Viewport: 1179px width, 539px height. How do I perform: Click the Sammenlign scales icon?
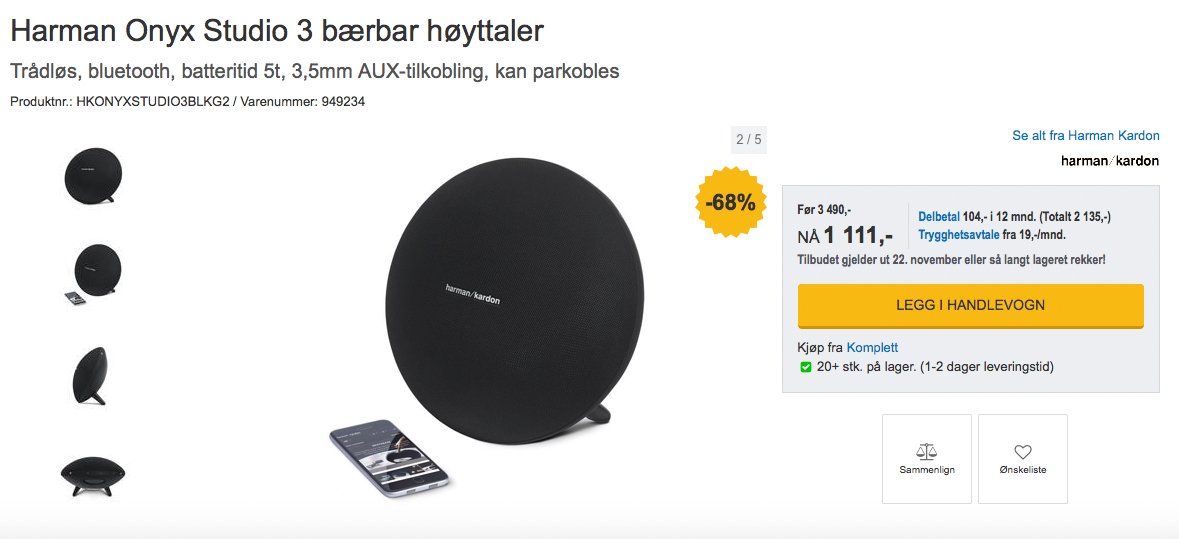tap(926, 451)
